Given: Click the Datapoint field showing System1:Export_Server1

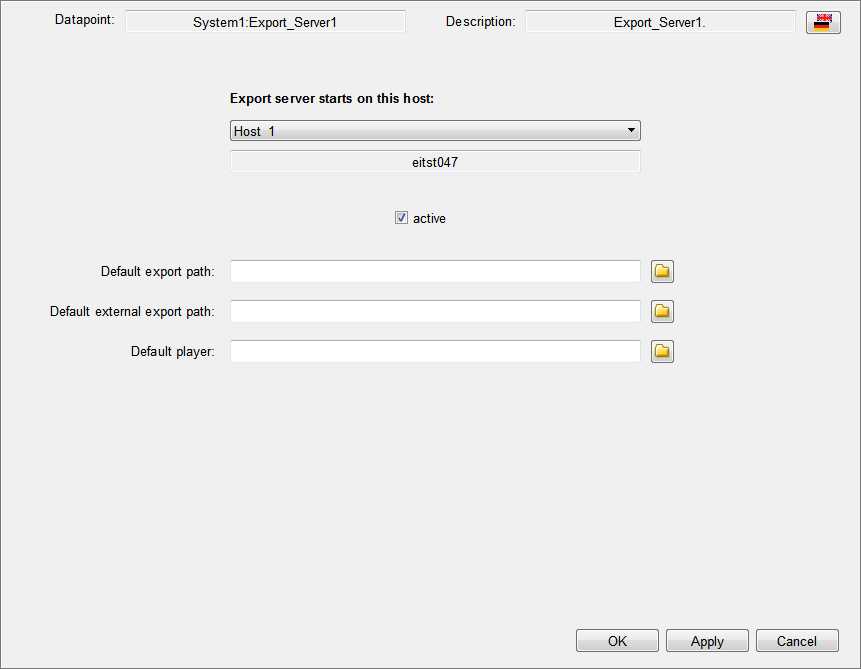Looking at the screenshot, I should coord(265,21).
